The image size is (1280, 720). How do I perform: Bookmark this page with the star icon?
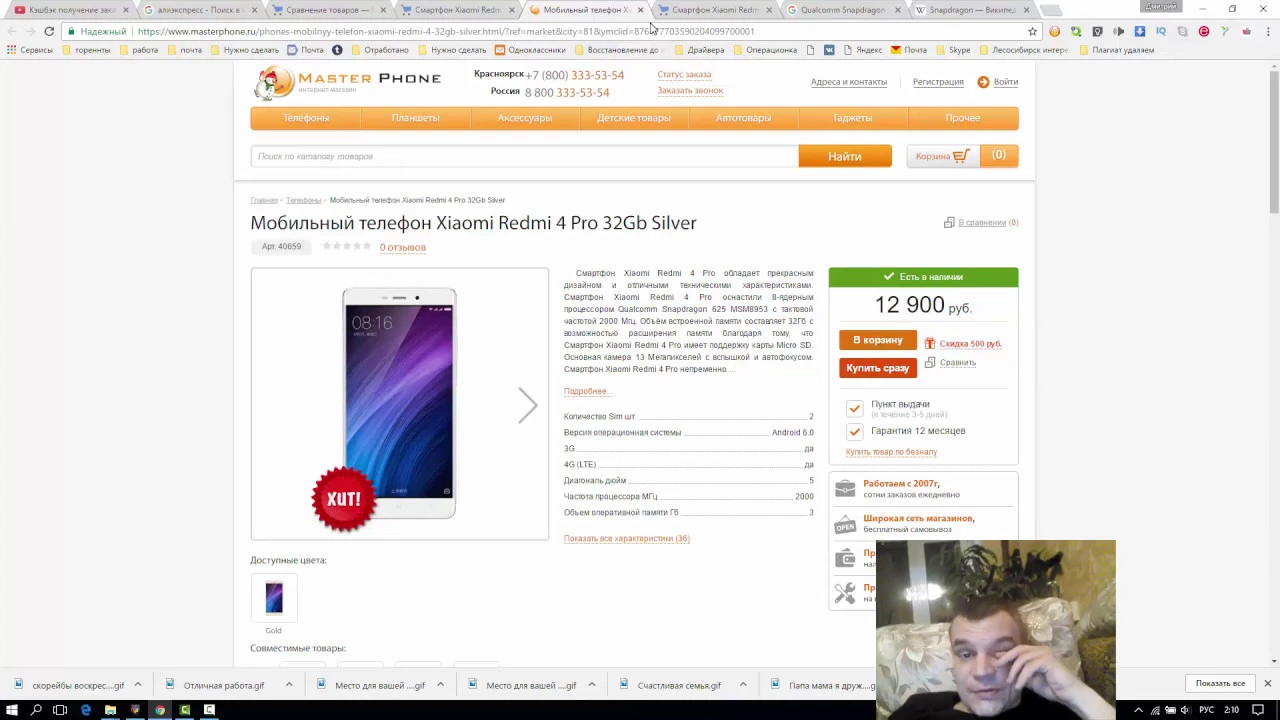pyautogui.click(x=1032, y=31)
